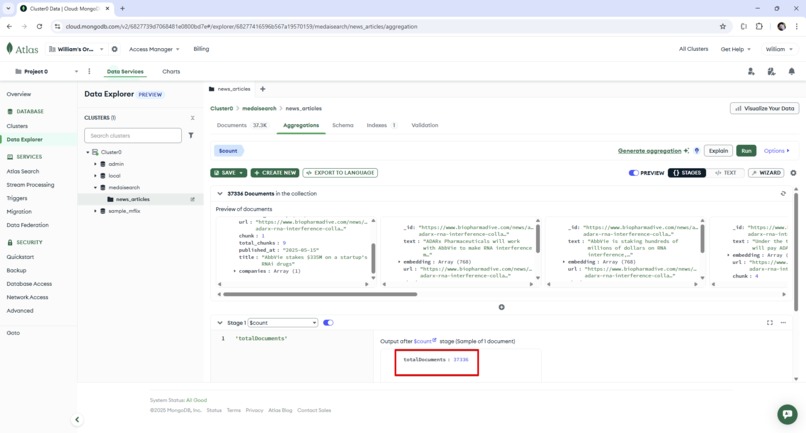Open the Charts tab
Screen dimensions: 806x433
coord(171,71)
